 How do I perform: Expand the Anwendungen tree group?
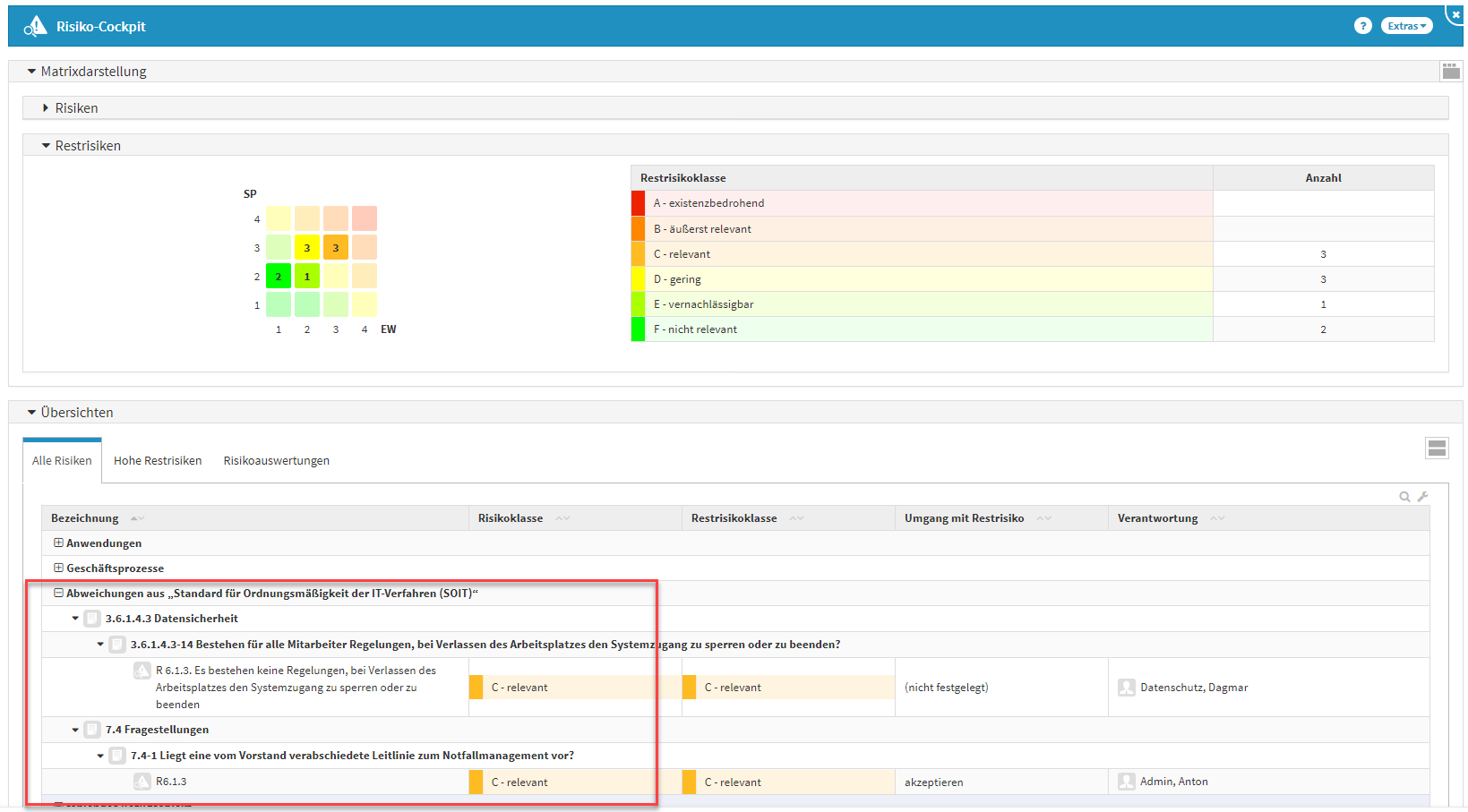click(58, 543)
